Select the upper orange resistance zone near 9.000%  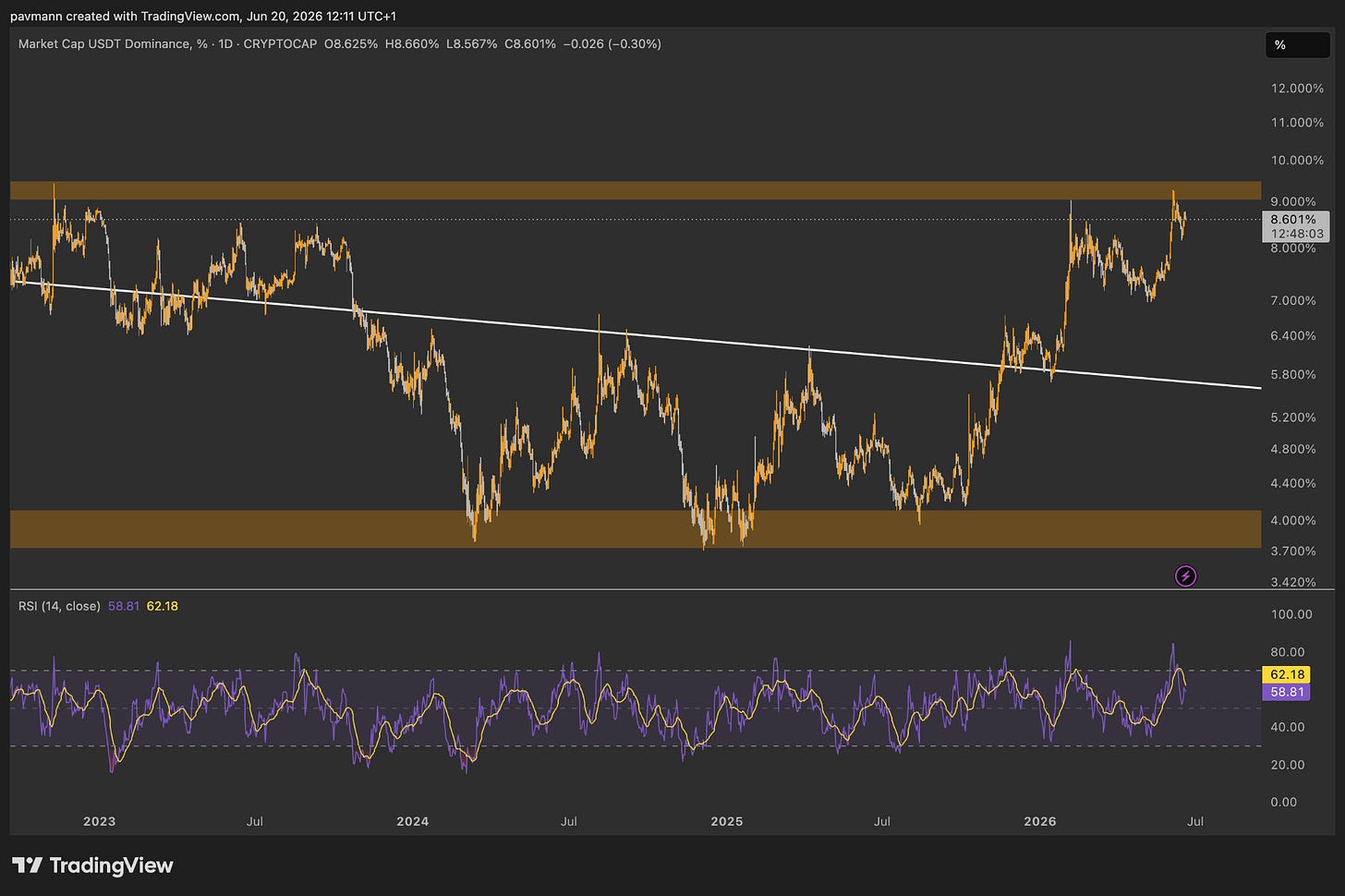[636, 190]
